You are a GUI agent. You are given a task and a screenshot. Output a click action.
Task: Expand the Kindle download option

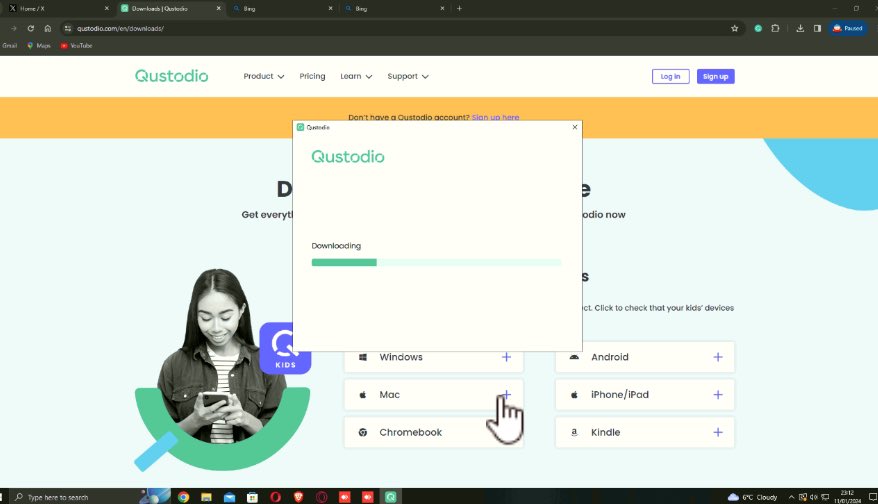coord(718,432)
